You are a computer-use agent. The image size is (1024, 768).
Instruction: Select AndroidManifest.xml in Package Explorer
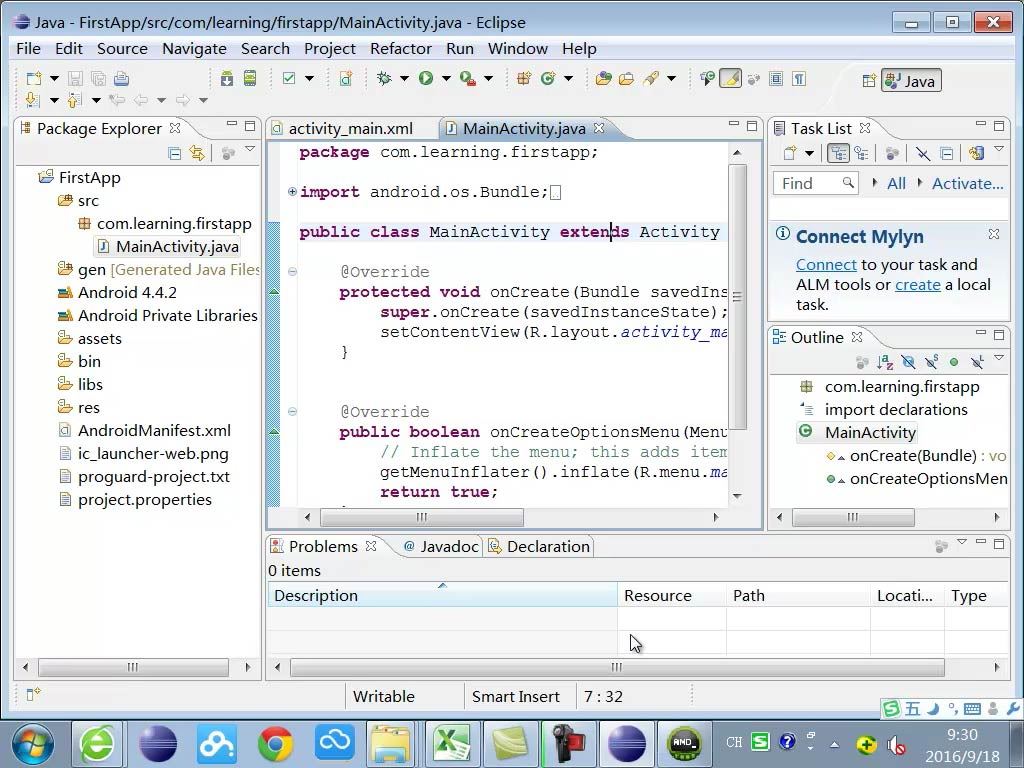coord(154,430)
